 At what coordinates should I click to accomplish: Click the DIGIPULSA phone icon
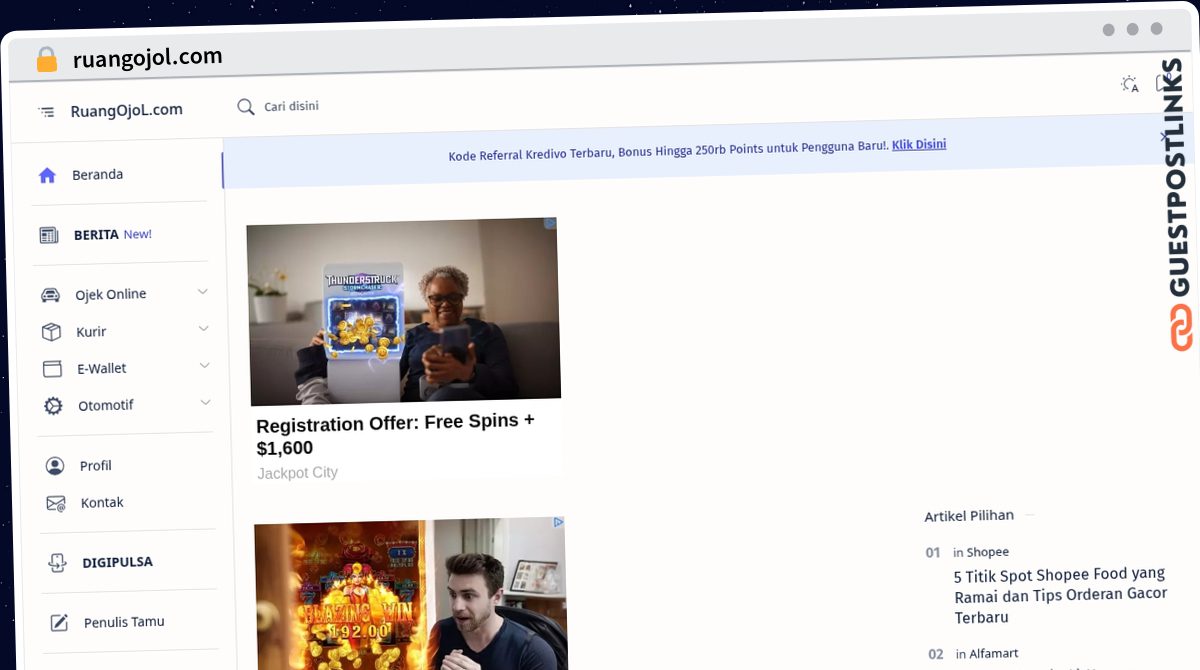click(x=57, y=563)
